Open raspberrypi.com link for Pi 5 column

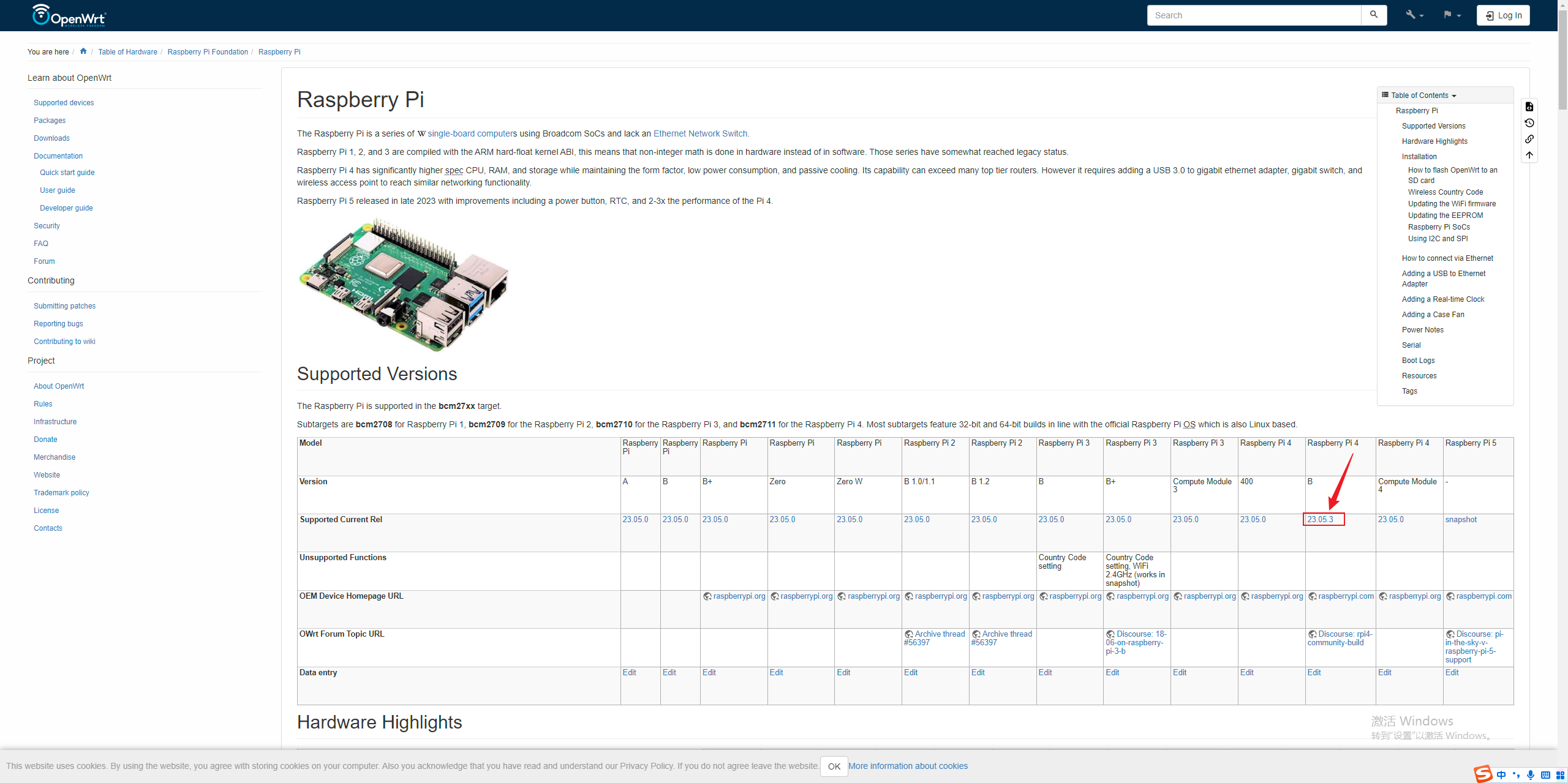click(1479, 596)
